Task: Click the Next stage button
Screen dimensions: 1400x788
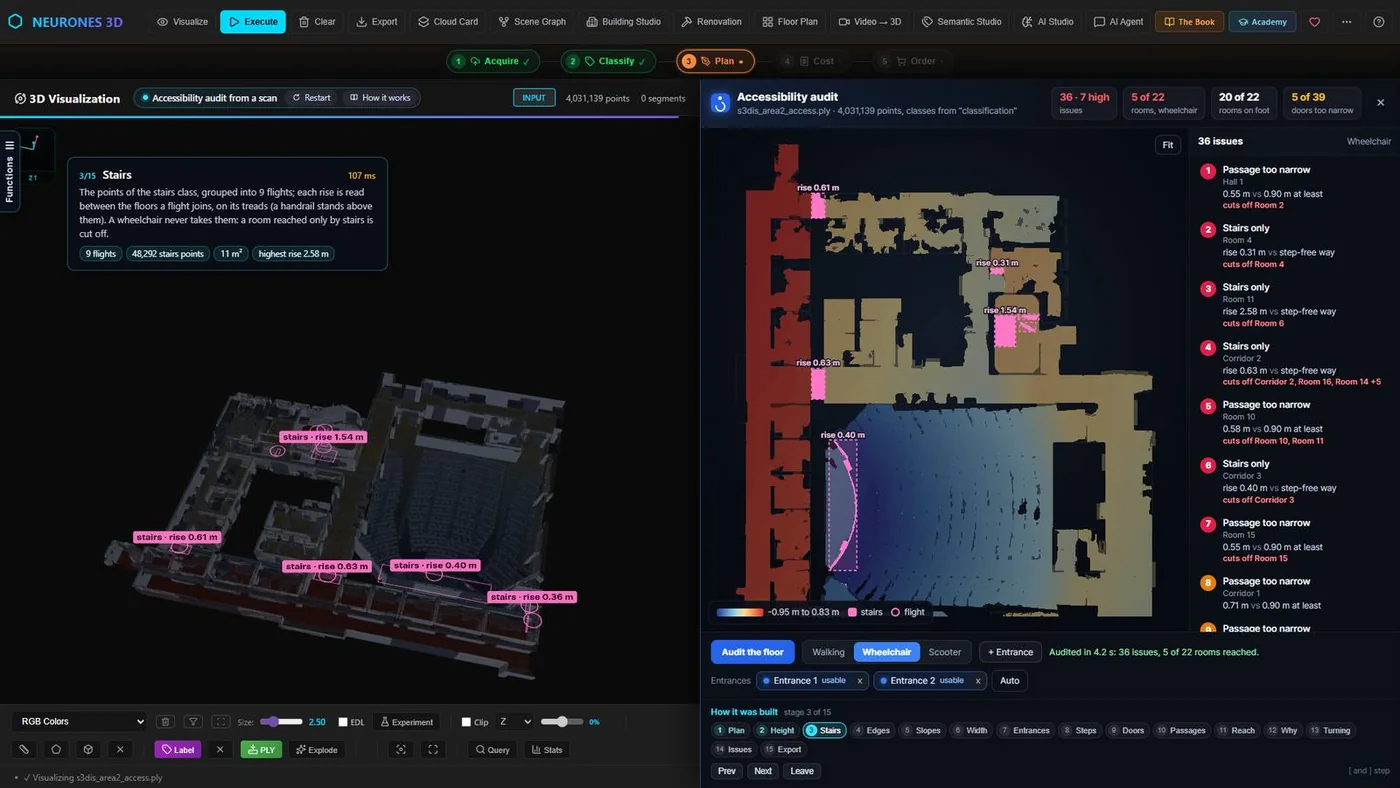Action: [763, 771]
